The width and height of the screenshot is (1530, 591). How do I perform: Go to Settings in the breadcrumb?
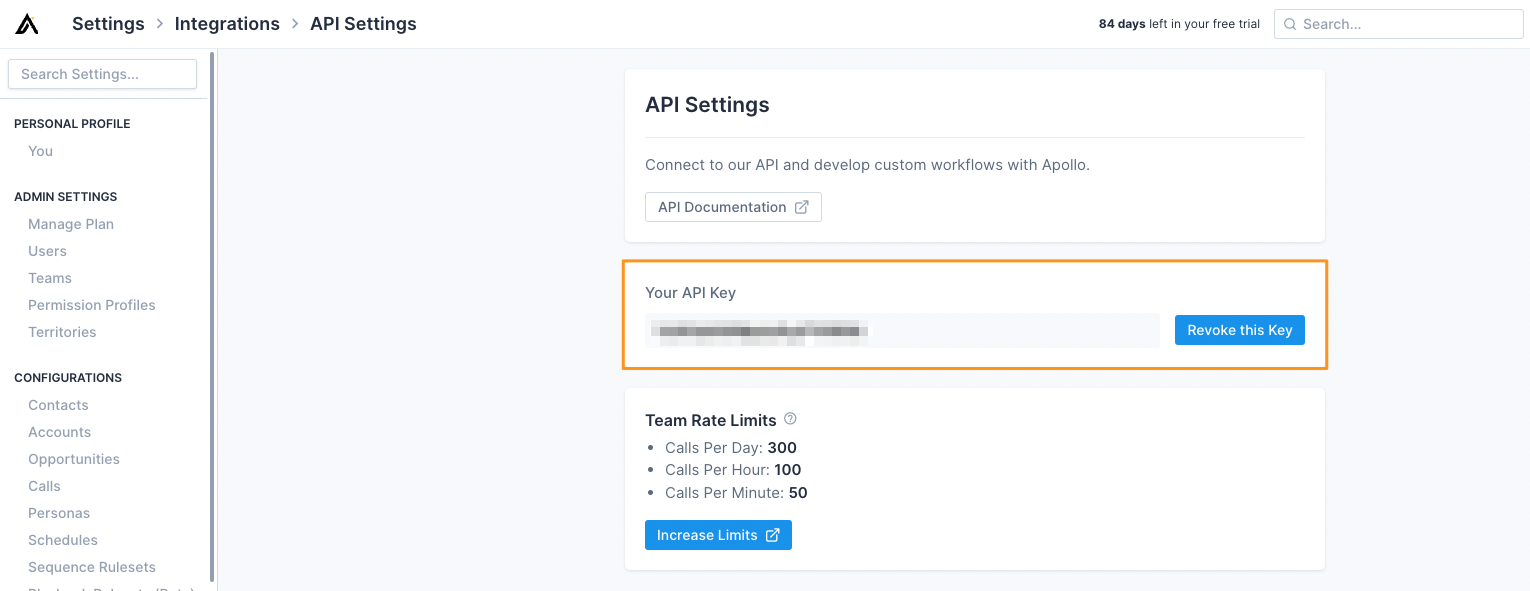108,24
